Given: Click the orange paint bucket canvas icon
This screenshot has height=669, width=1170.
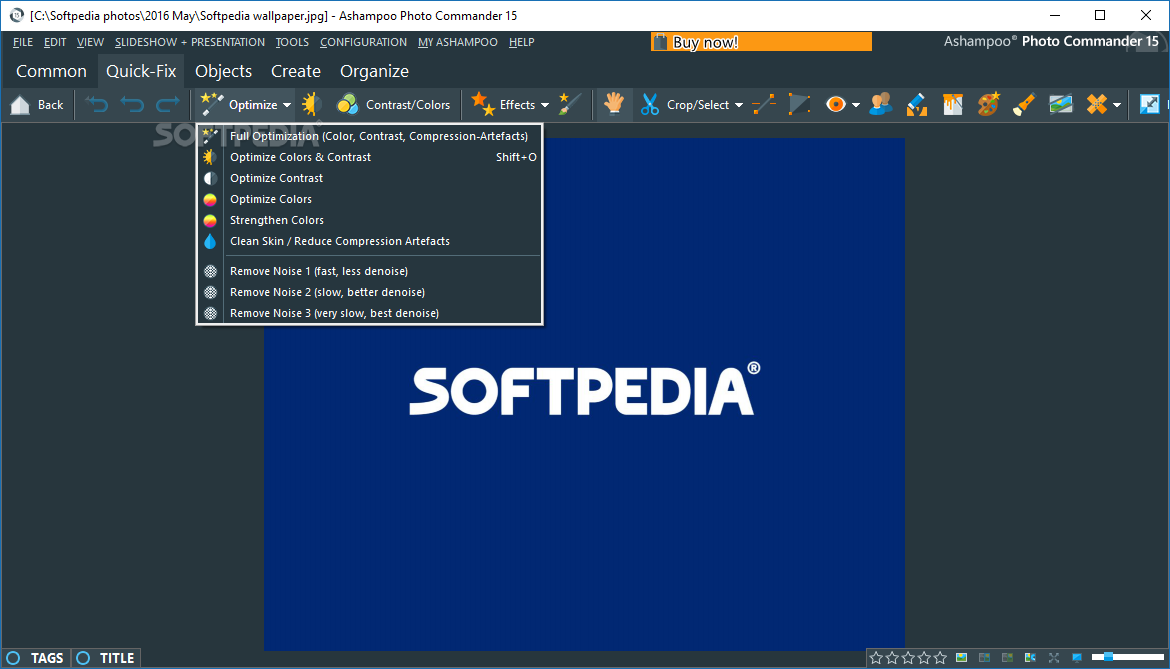Looking at the screenshot, I should (953, 104).
